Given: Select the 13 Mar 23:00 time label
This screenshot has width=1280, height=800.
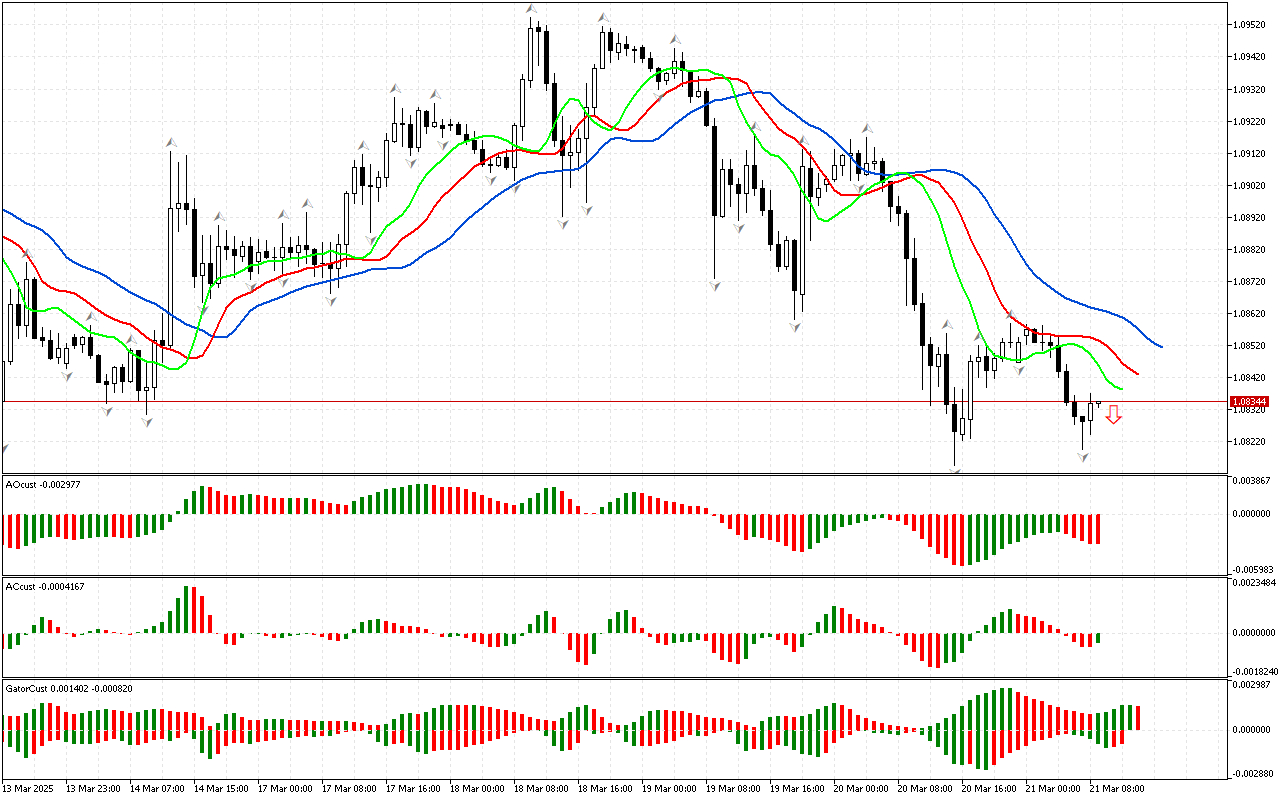Looking at the screenshot, I should click(92, 788).
